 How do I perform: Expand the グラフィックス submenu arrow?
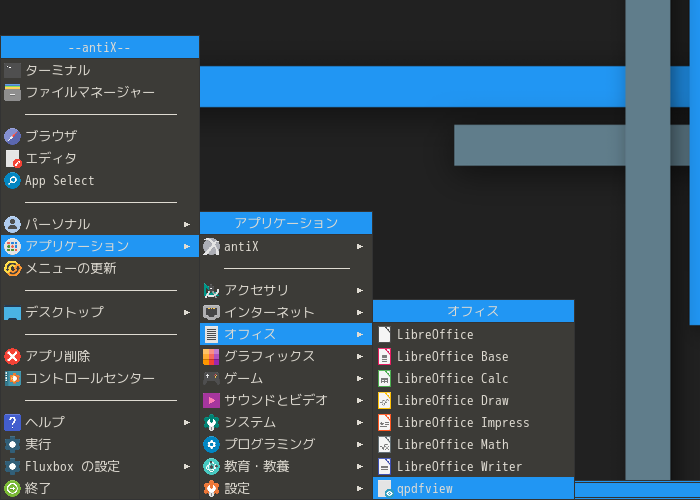click(x=360, y=356)
